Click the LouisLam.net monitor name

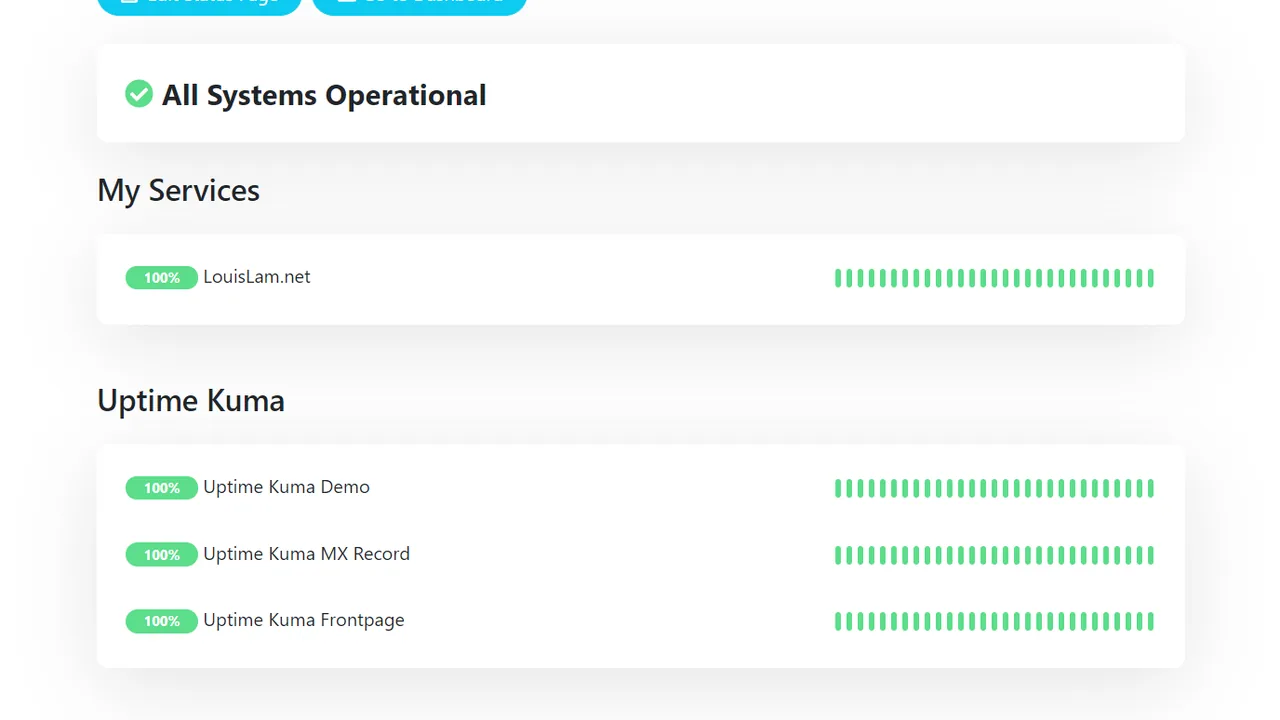257,277
